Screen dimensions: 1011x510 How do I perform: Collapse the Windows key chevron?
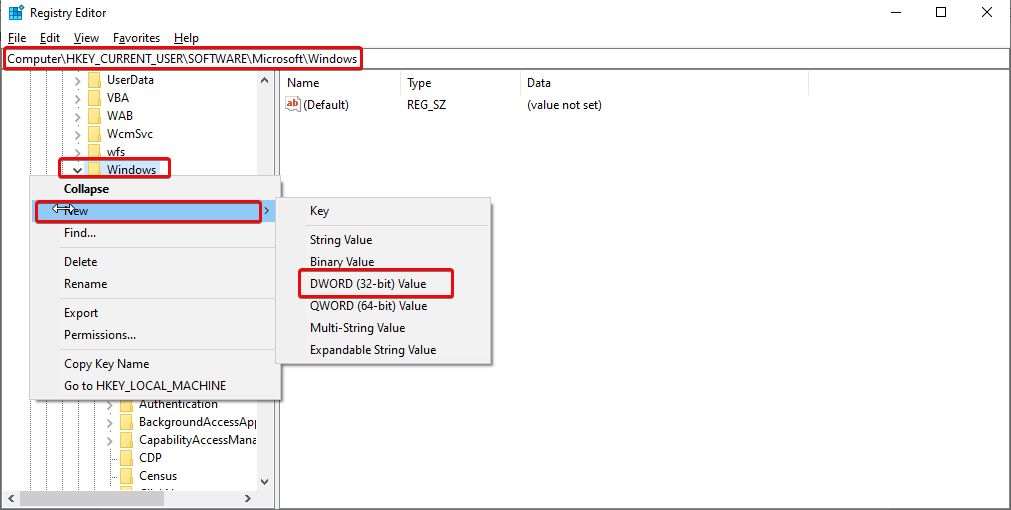[77, 170]
